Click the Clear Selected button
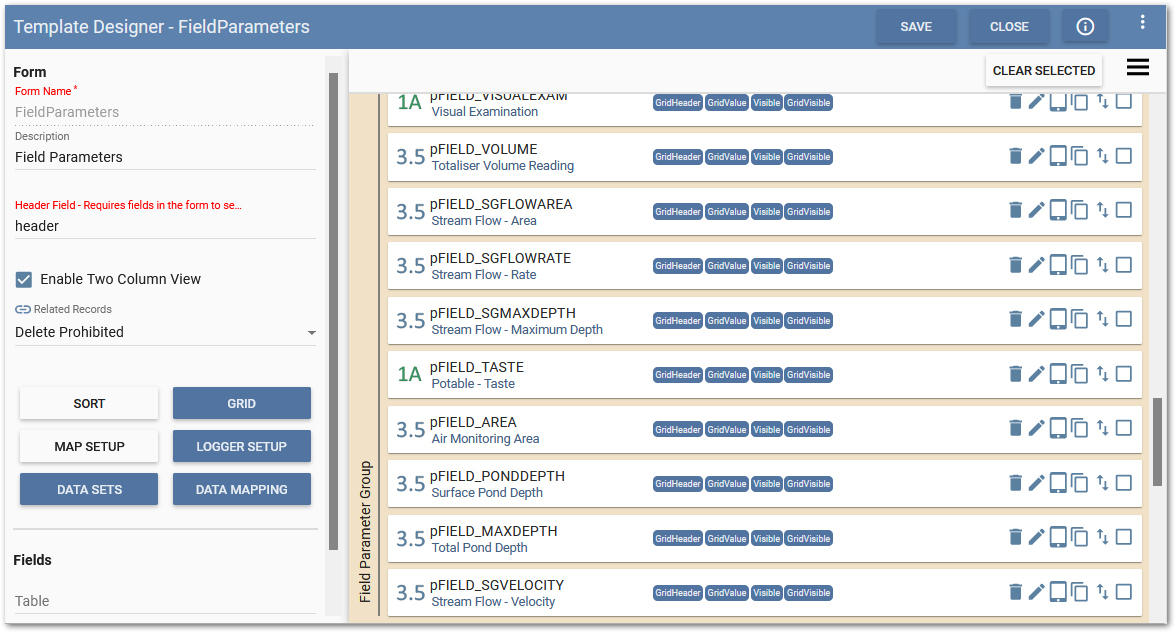1176x633 pixels. point(1044,70)
